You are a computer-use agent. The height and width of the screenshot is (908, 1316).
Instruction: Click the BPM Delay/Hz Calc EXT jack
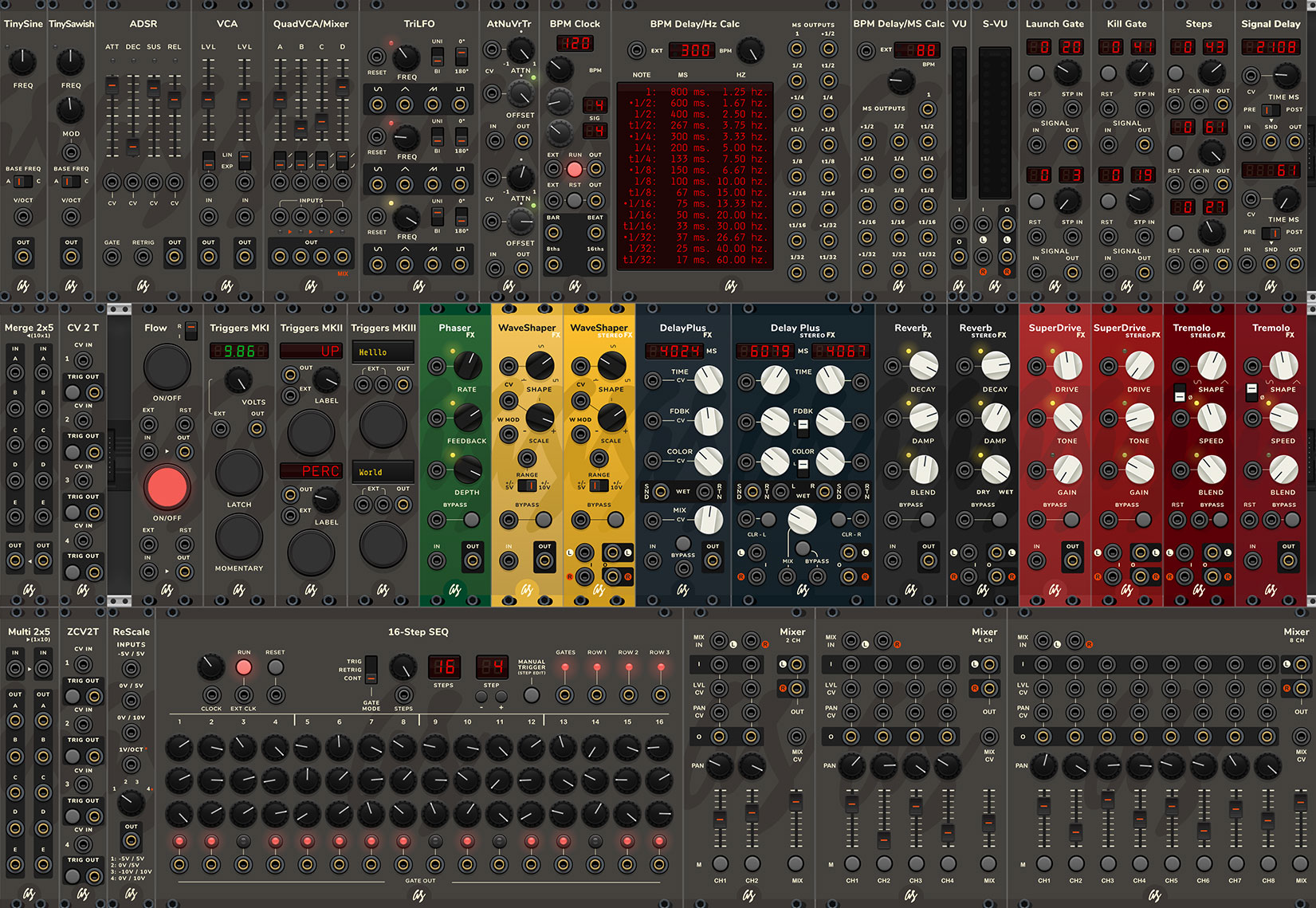pyautogui.click(x=636, y=51)
